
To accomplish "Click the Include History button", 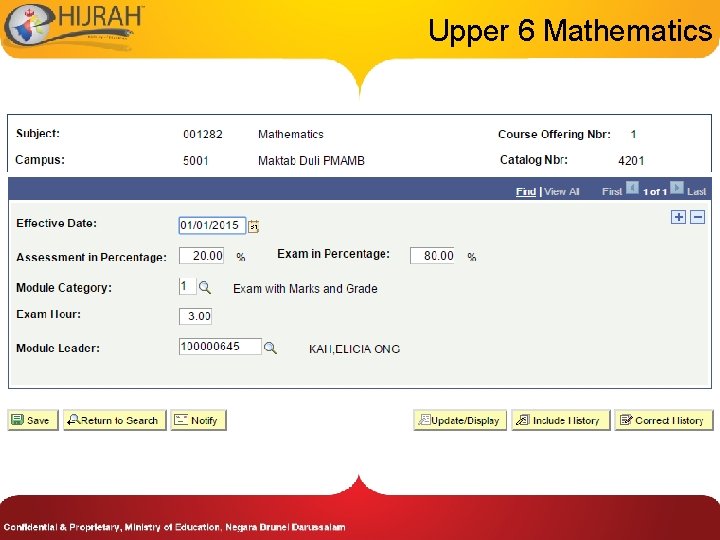I will (x=561, y=420).
